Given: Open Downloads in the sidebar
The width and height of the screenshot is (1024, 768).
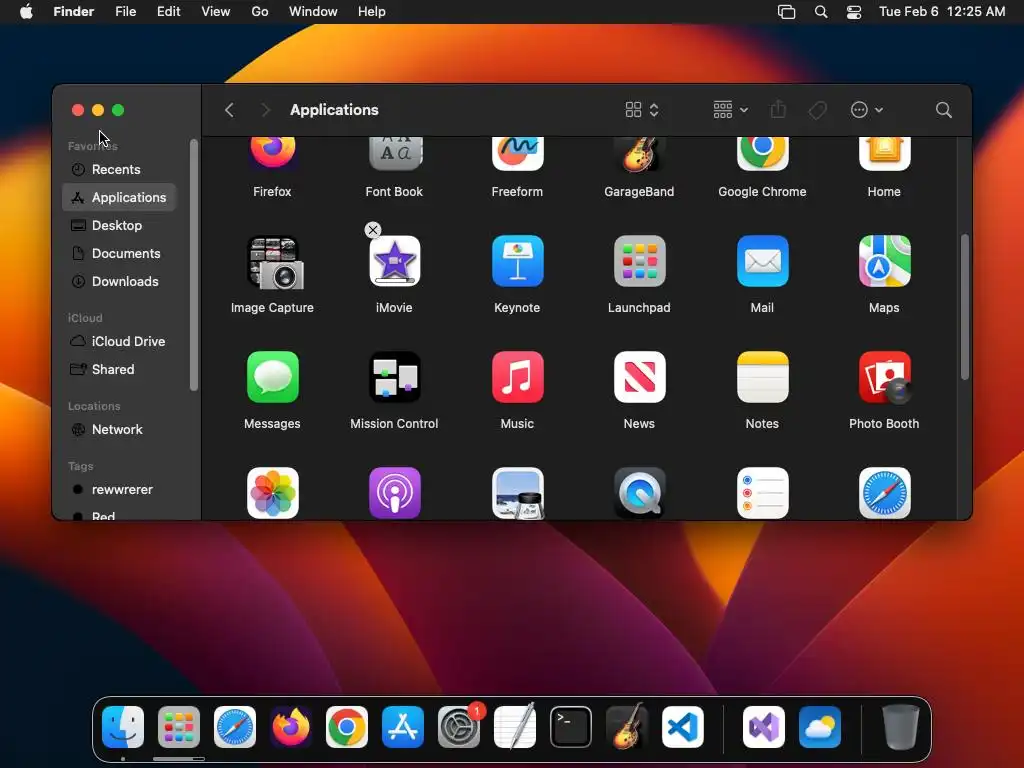Looking at the screenshot, I should pyautogui.click(x=119, y=281).
